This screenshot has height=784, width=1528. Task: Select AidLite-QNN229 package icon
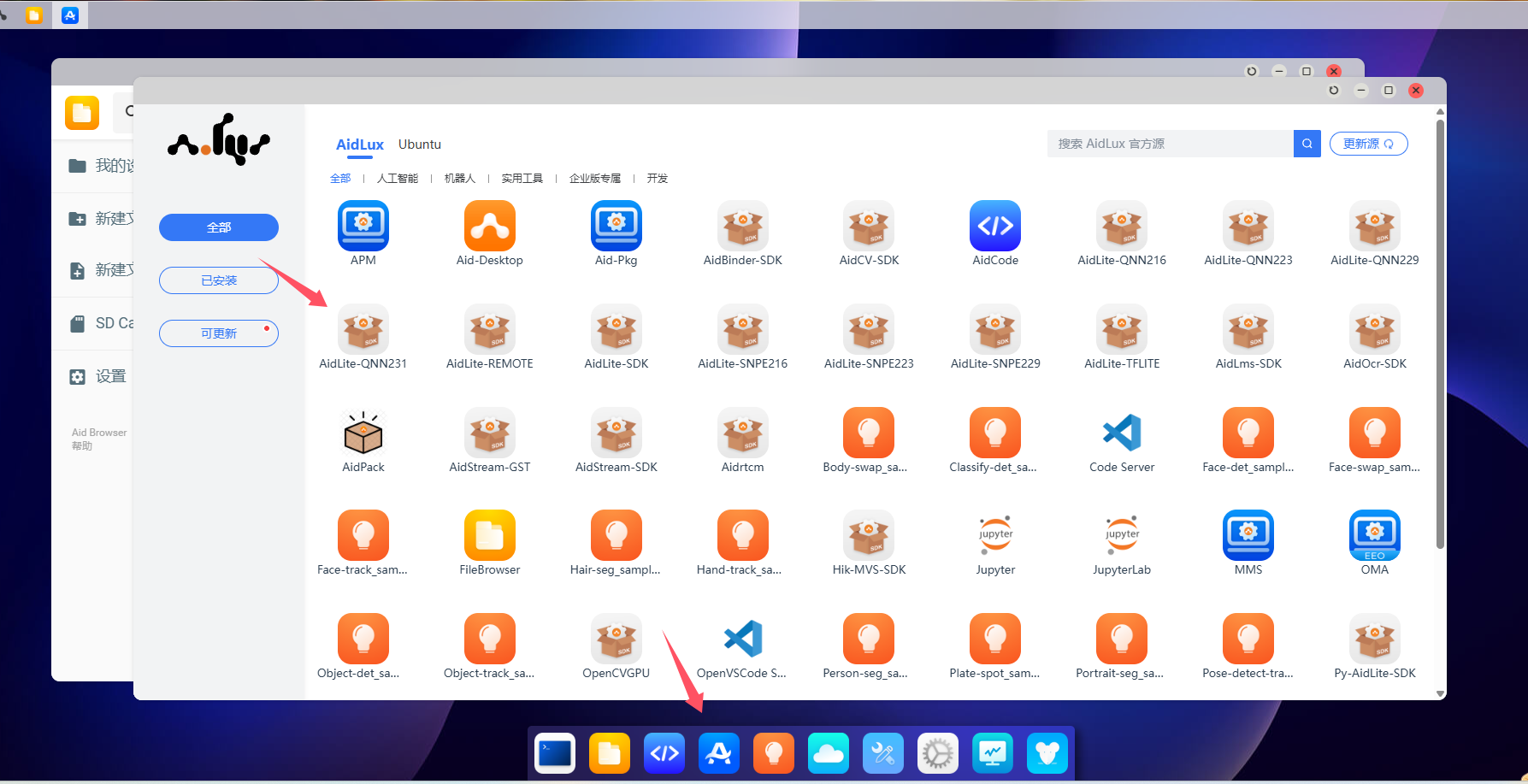1375,226
